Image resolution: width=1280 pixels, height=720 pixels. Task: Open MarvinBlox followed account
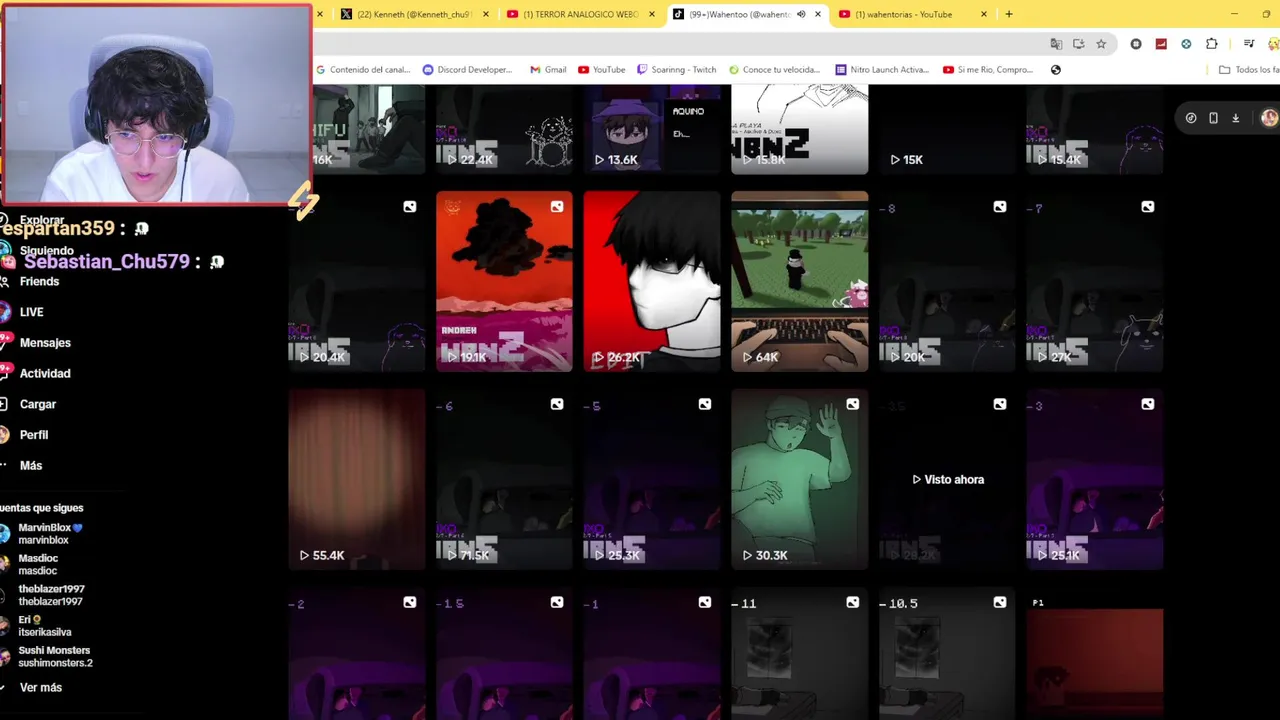pyautogui.click(x=43, y=533)
